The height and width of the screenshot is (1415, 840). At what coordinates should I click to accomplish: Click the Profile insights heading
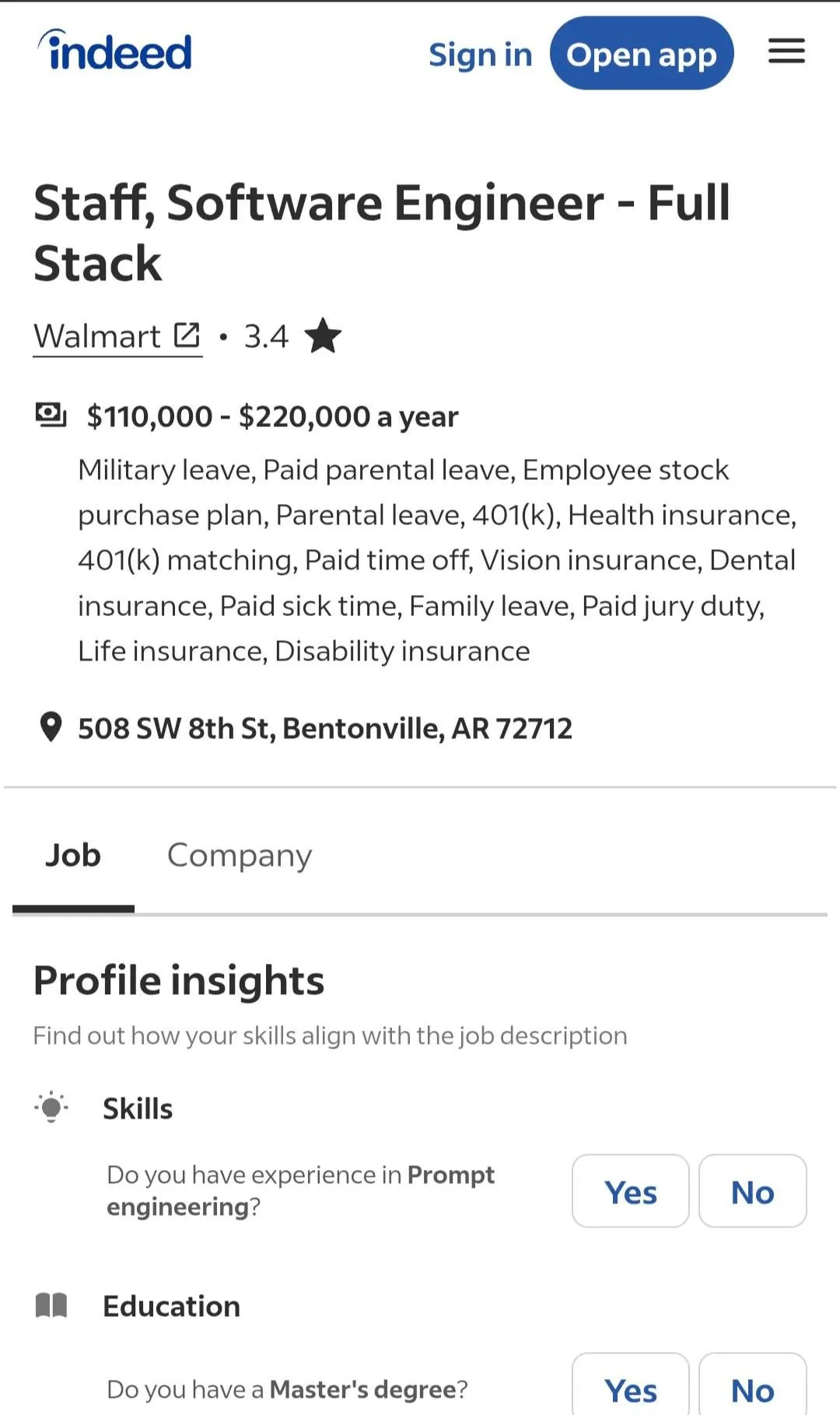click(179, 980)
